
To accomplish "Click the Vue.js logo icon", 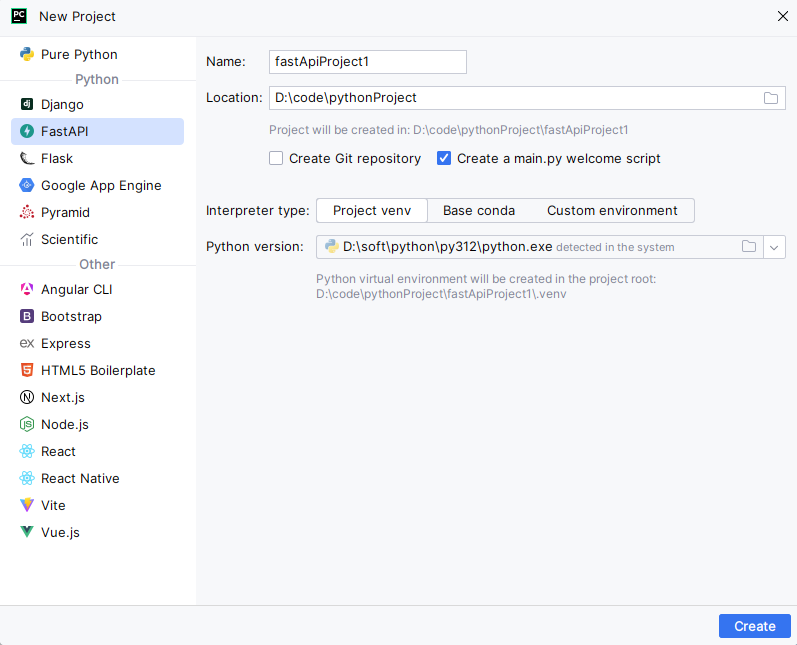I will 27,532.
